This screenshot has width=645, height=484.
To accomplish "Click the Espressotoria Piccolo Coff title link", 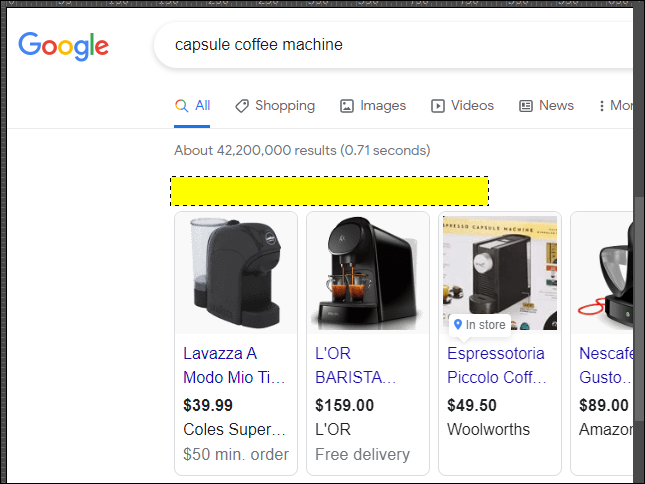I will pos(497,366).
